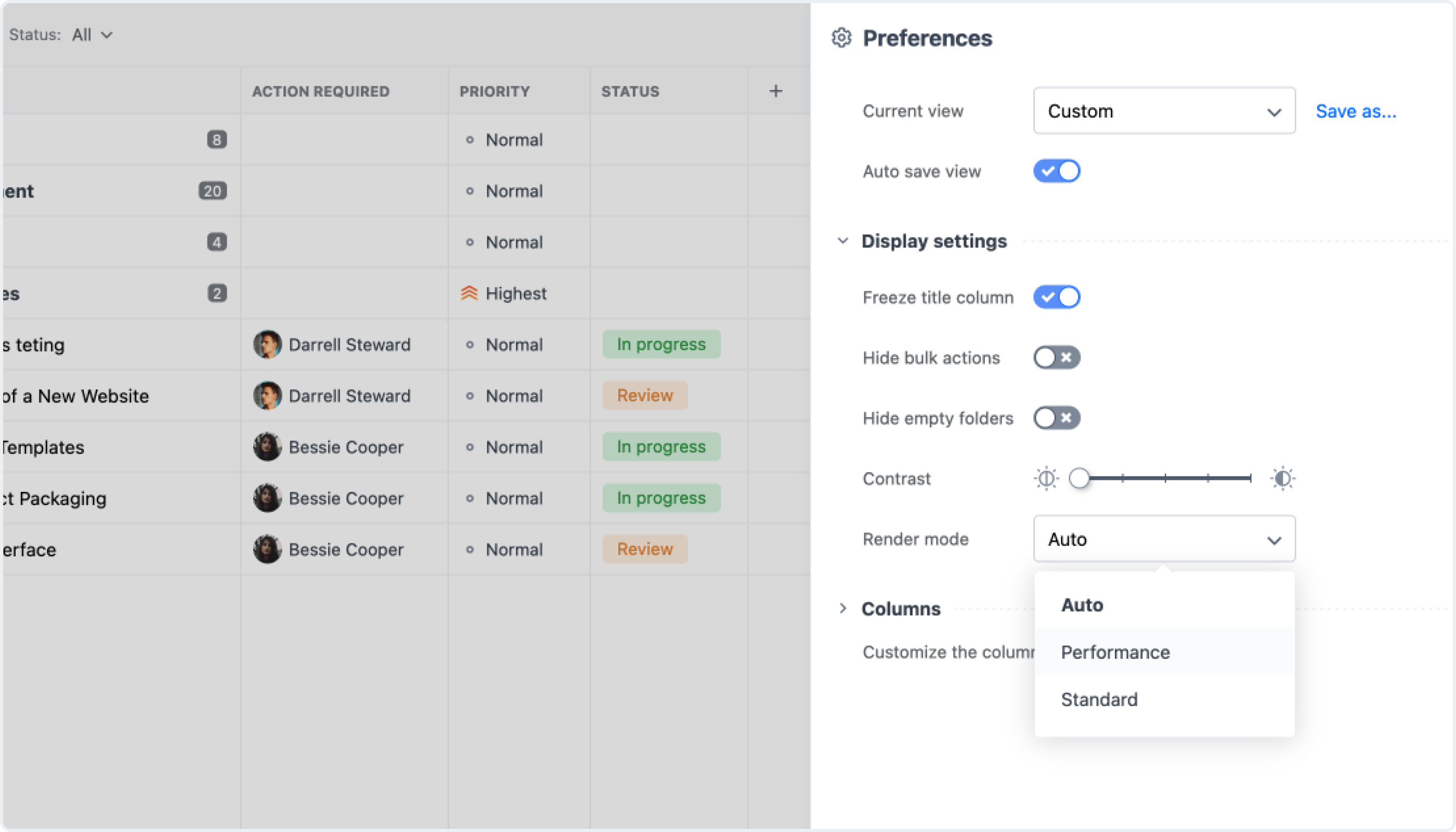Click the Contrast slider handle
The width and height of the screenshot is (1456, 832).
pyautogui.click(x=1079, y=478)
